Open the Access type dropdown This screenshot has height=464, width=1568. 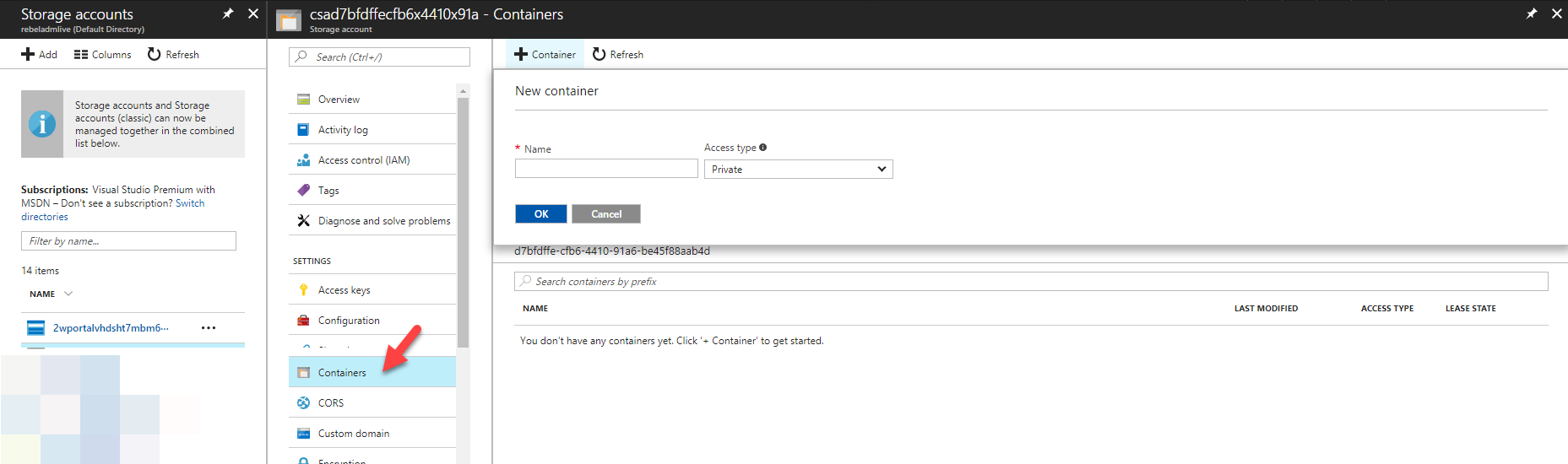tap(799, 170)
